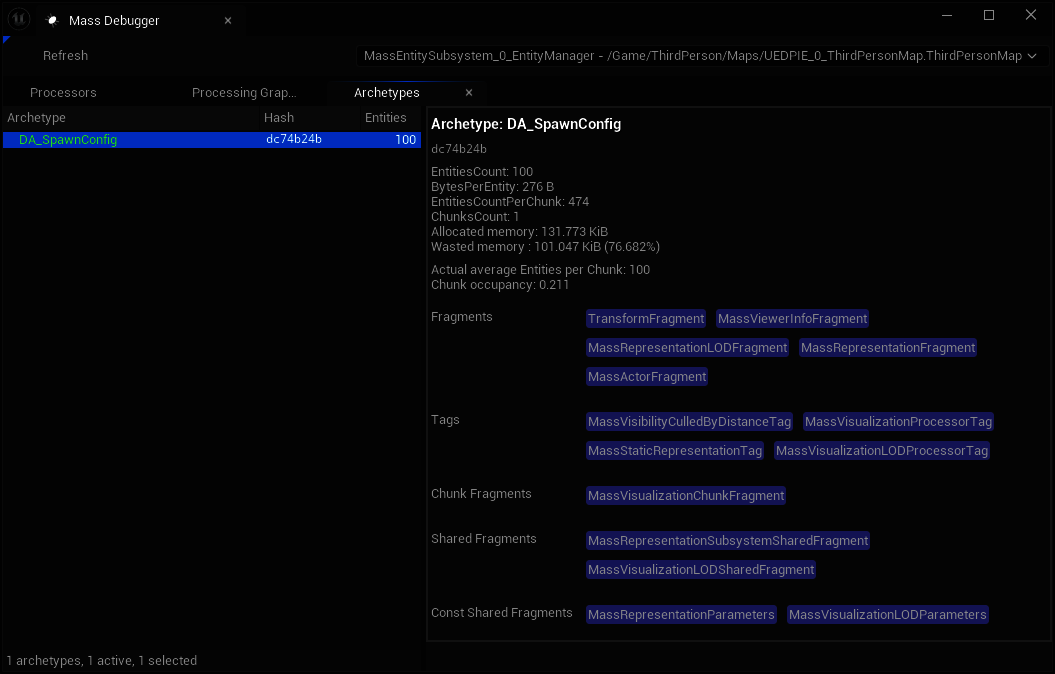
Task: Click the MassVisualizationProcessorTag chip
Action: (898, 422)
